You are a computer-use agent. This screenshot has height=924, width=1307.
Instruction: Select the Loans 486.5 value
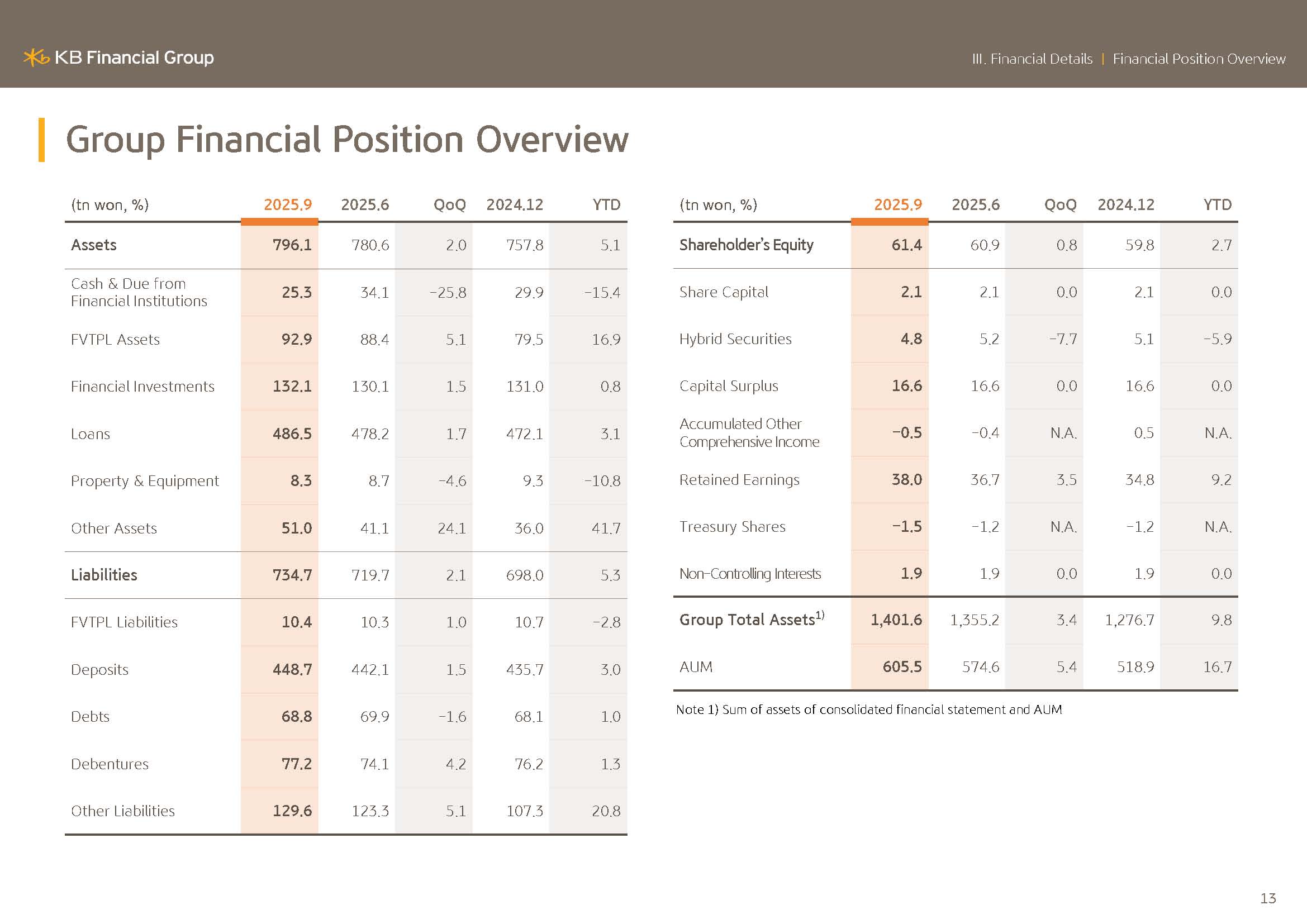[292, 434]
